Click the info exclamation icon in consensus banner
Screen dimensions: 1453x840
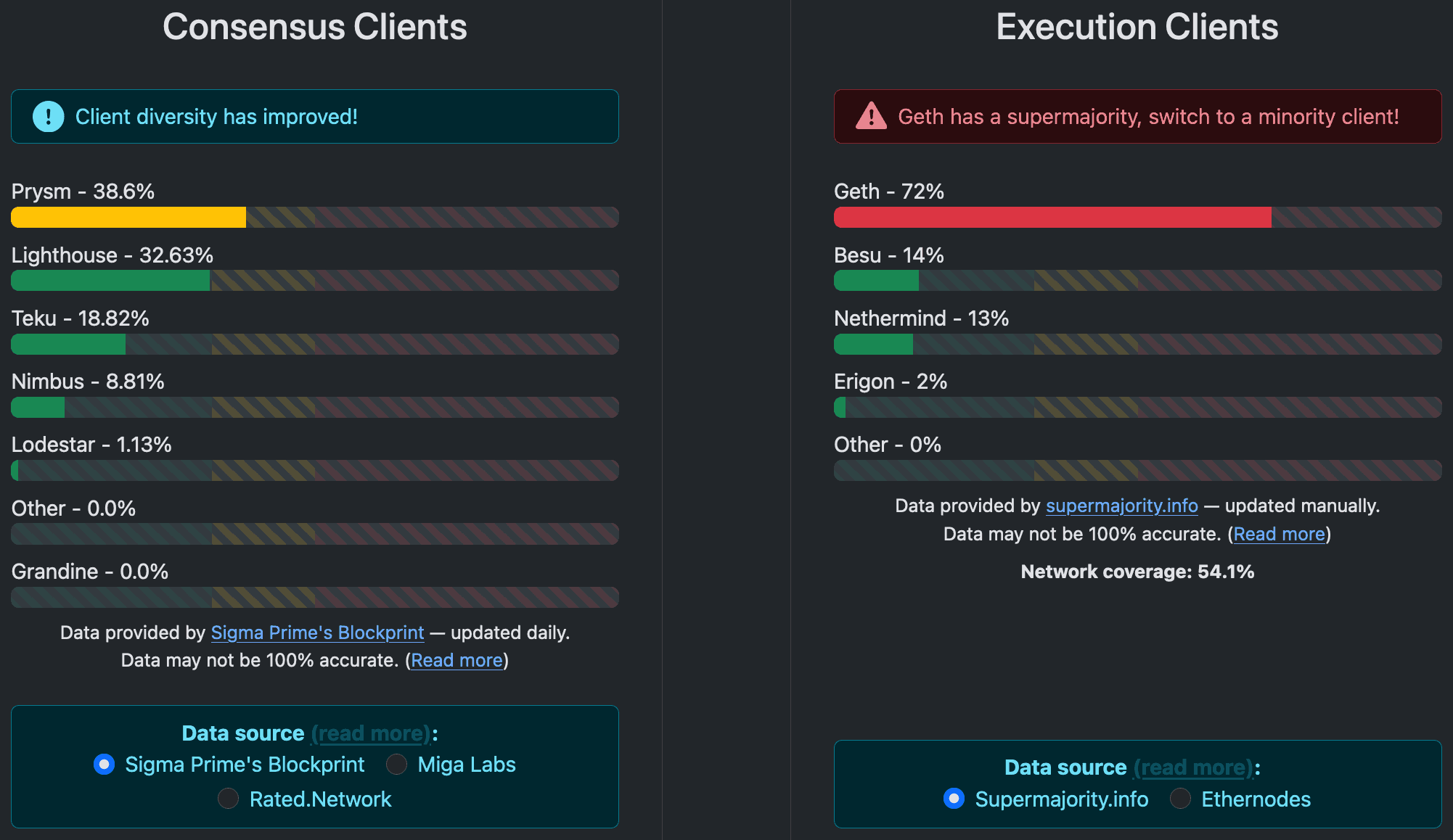[49, 117]
